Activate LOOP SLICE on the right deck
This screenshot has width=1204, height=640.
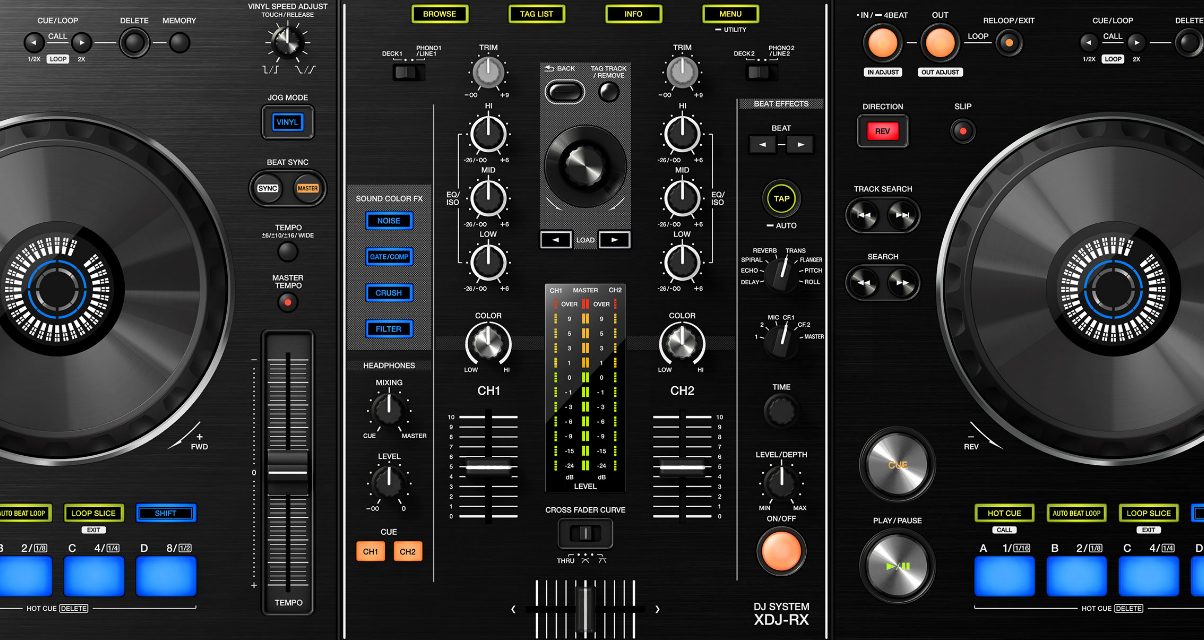tap(1148, 513)
